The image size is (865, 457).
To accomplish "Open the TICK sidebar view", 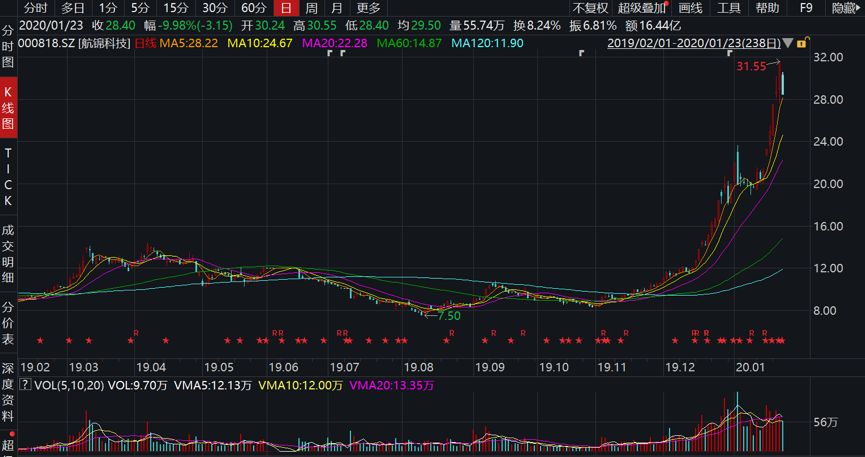I will pyautogui.click(x=9, y=176).
